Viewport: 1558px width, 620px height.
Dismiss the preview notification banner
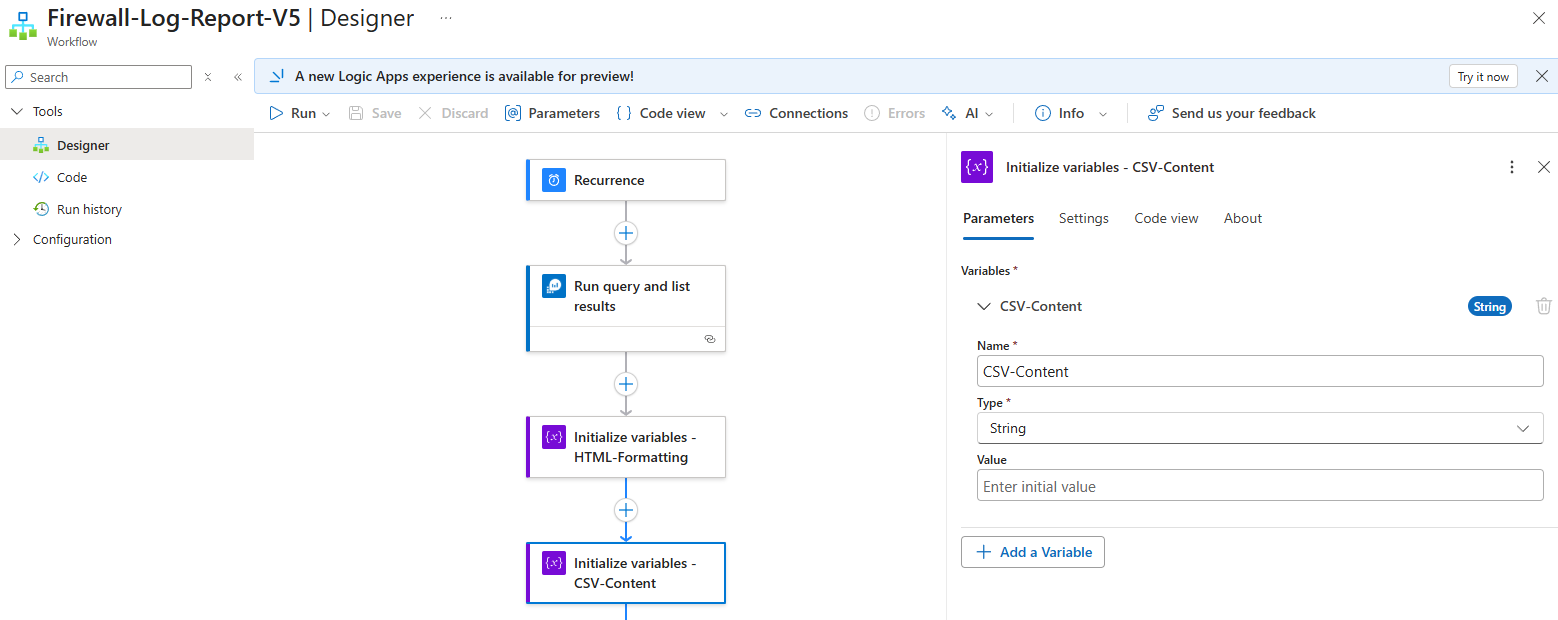coord(1542,76)
